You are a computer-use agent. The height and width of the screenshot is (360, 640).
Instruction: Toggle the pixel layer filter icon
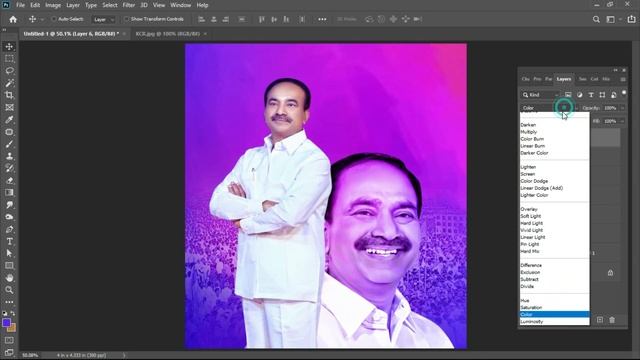tap(568, 95)
